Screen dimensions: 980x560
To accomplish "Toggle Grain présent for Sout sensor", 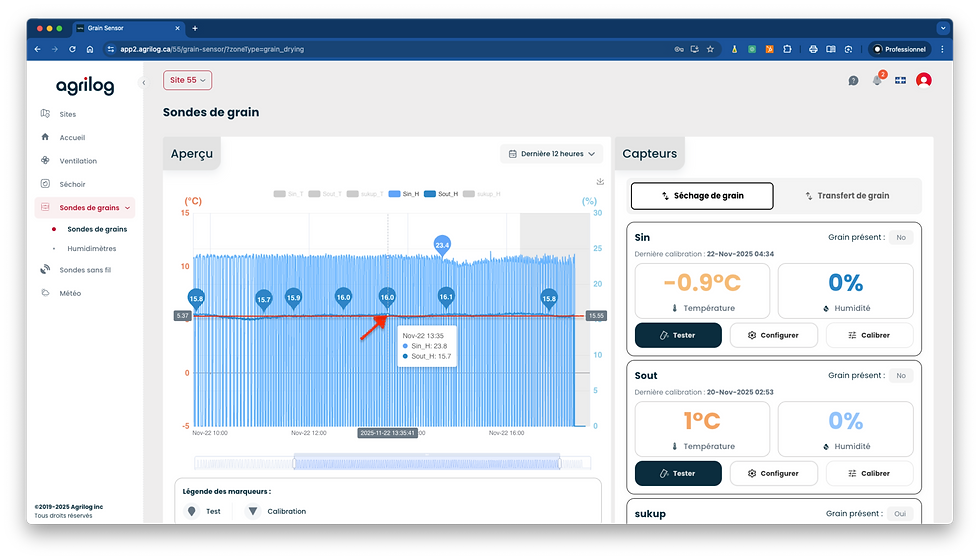I will click(901, 376).
